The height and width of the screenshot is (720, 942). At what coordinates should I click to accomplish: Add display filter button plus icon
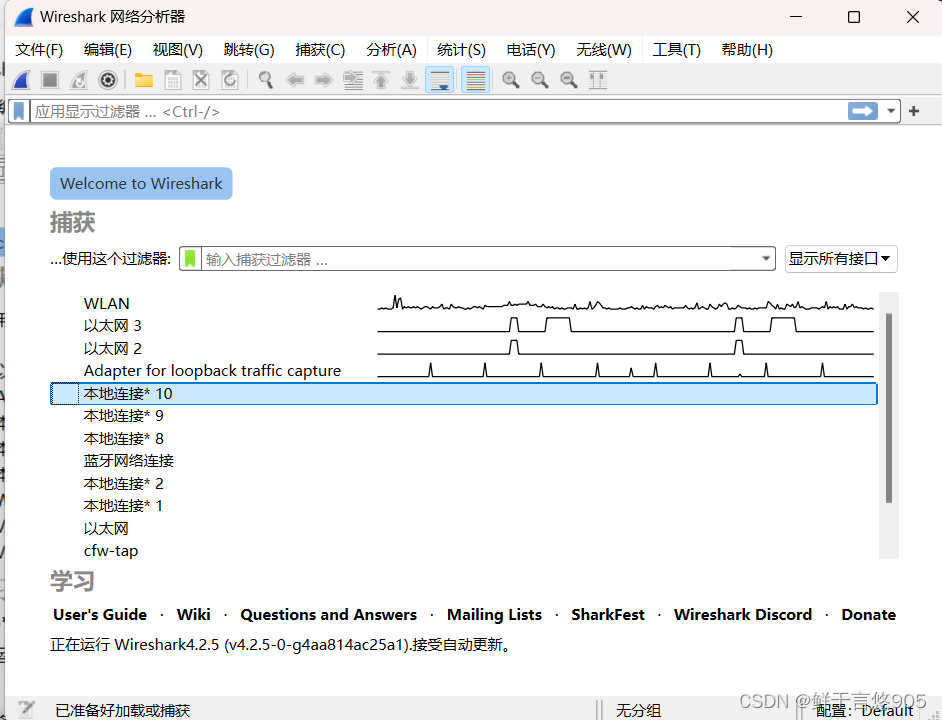point(914,111)
